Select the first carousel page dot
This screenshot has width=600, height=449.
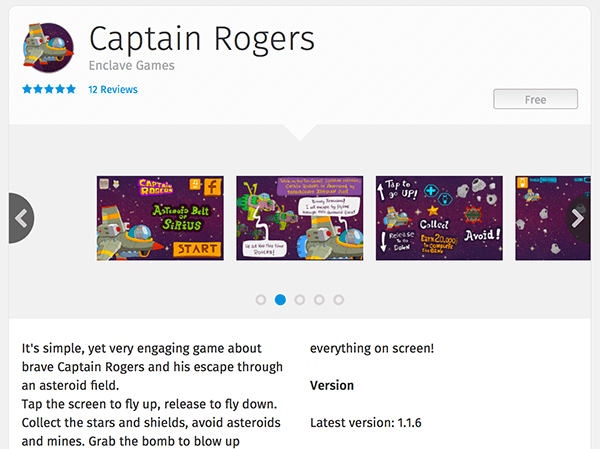[x=261, y=300]
